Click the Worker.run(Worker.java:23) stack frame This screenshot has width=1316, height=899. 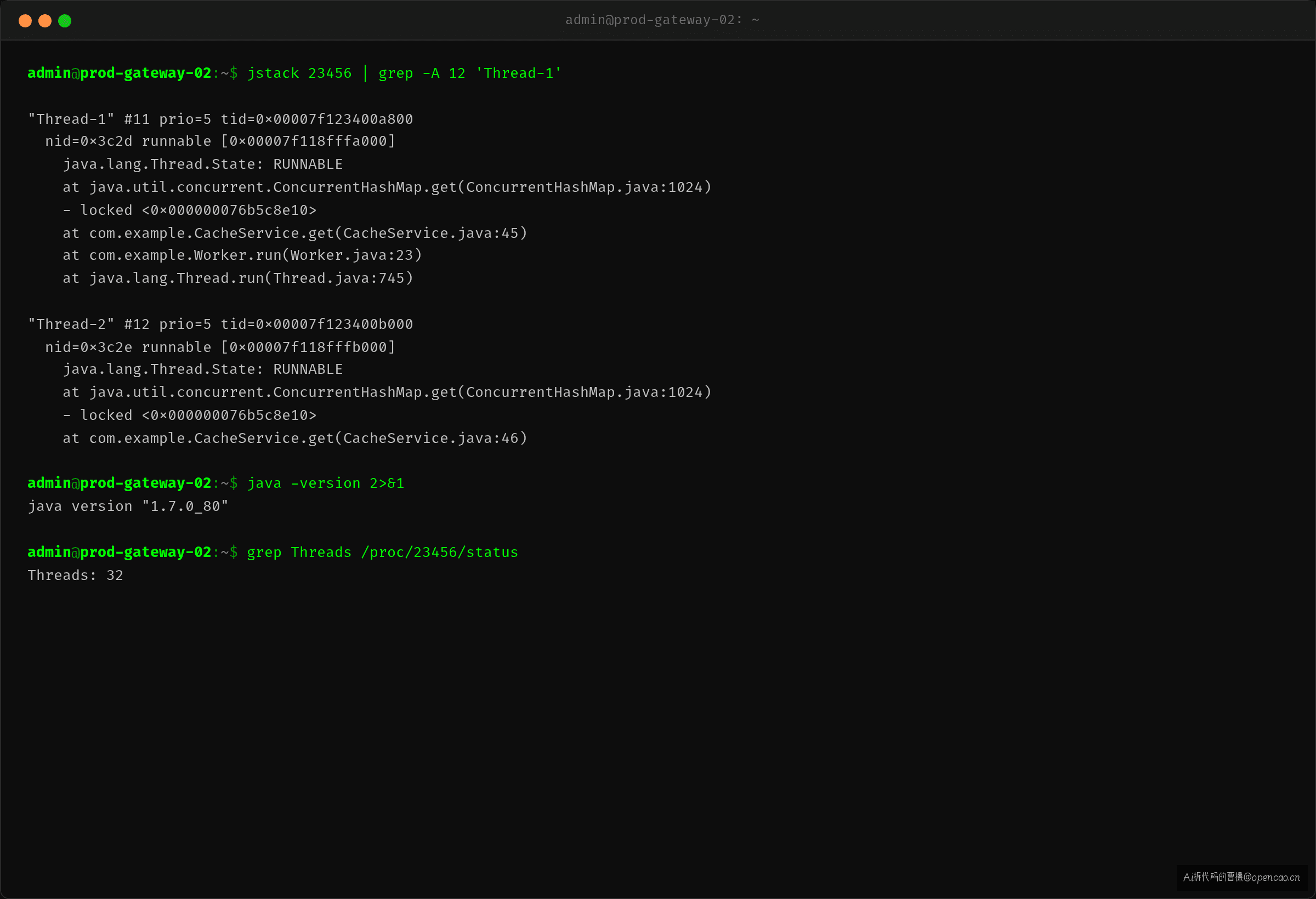click(242, 255)
